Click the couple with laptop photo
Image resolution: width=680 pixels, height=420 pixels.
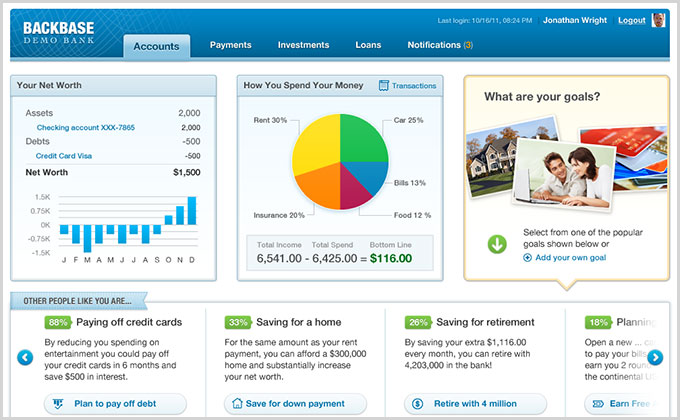(x=563, y=174)
